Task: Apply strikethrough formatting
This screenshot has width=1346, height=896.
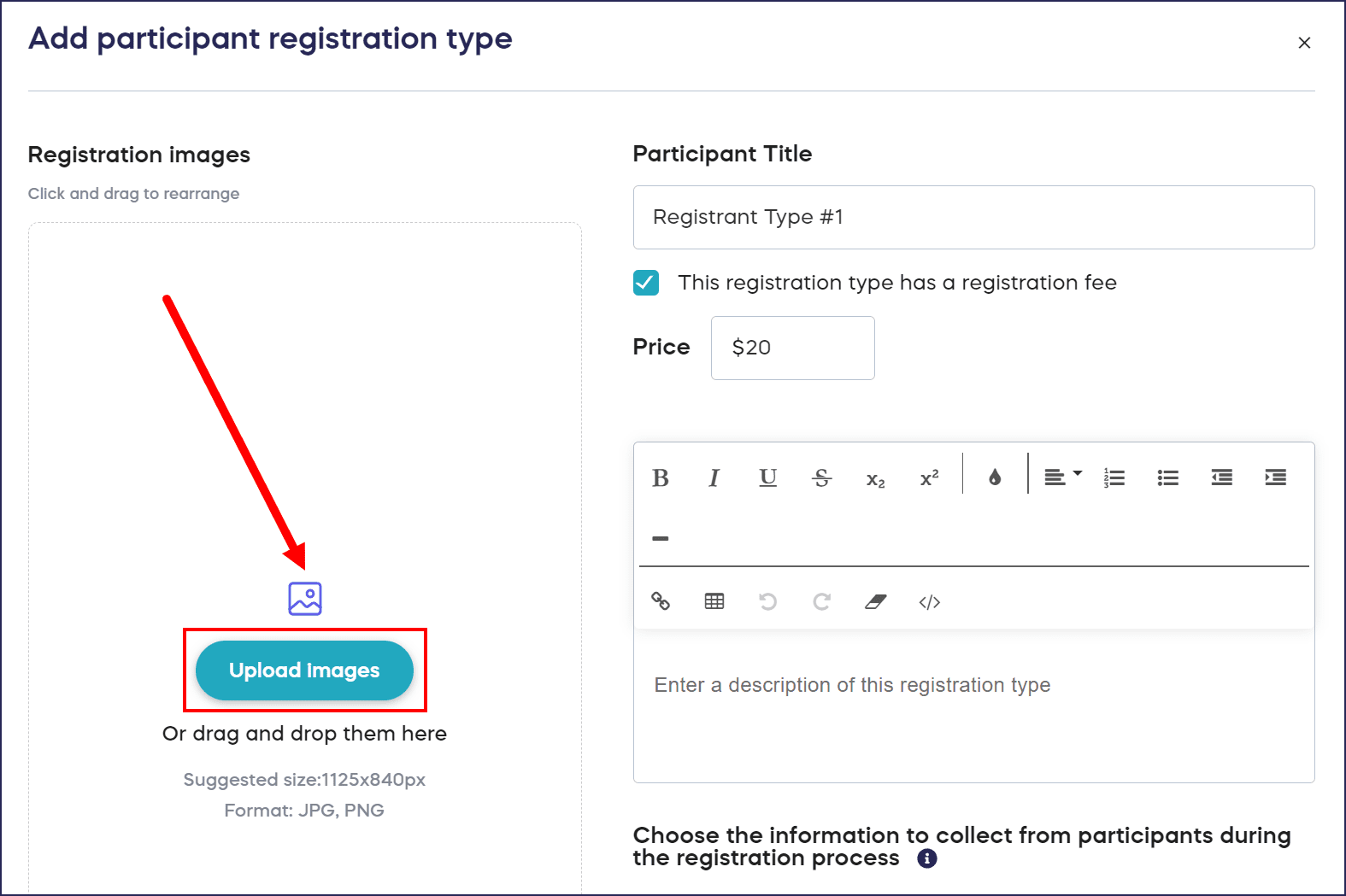Action: coord(821,477)
